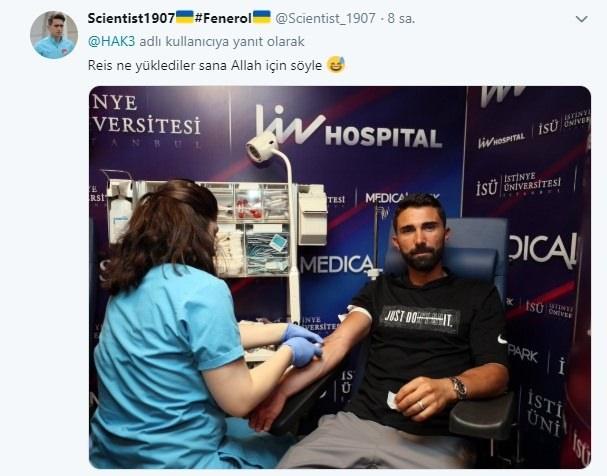Click the laughing sweat emoji in the tweet
The height and width of the screenshot is (476, 607).
(336, 65)
